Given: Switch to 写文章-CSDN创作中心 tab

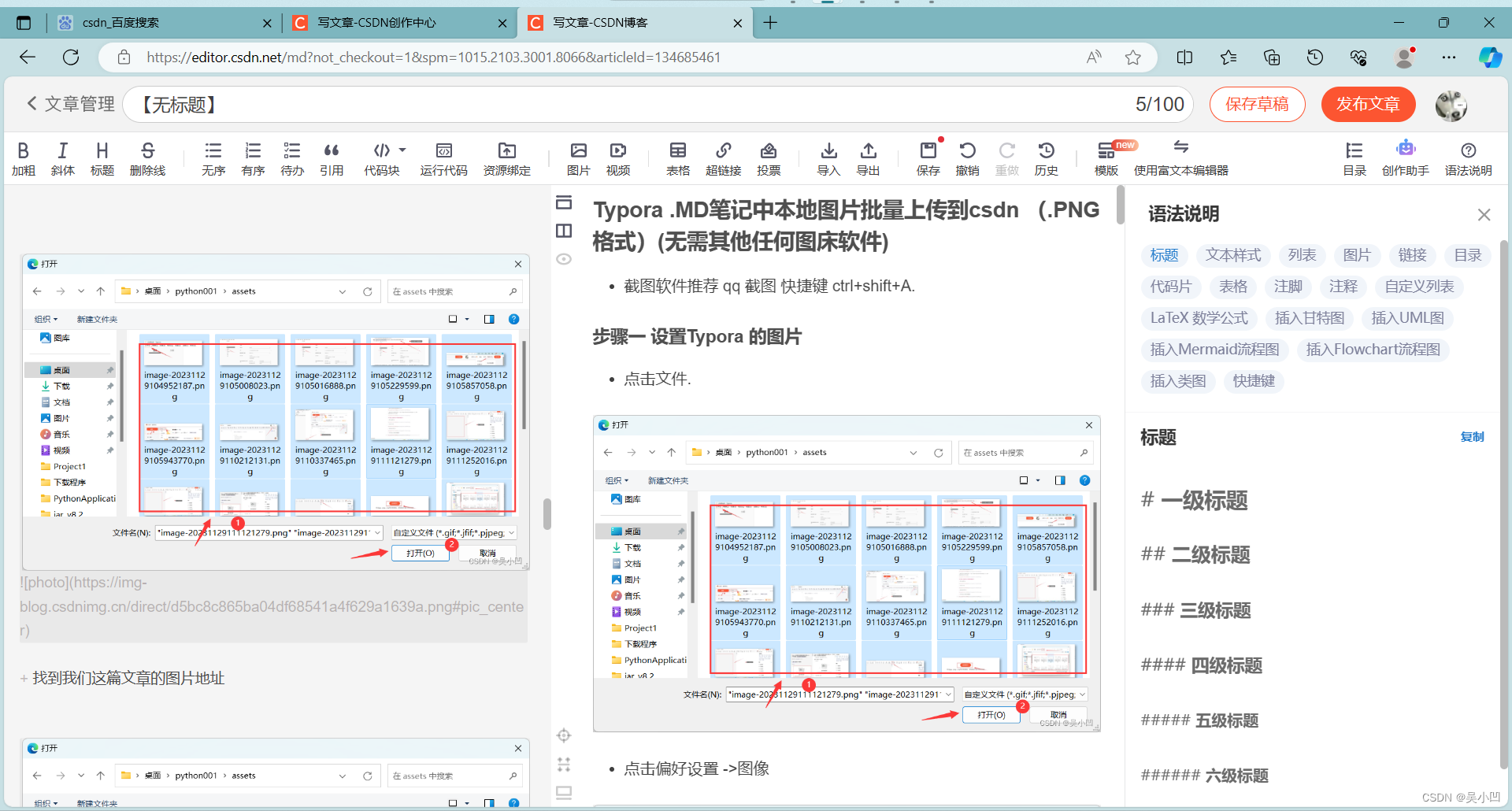Looking at the screenshot, I should pos(399,23).
